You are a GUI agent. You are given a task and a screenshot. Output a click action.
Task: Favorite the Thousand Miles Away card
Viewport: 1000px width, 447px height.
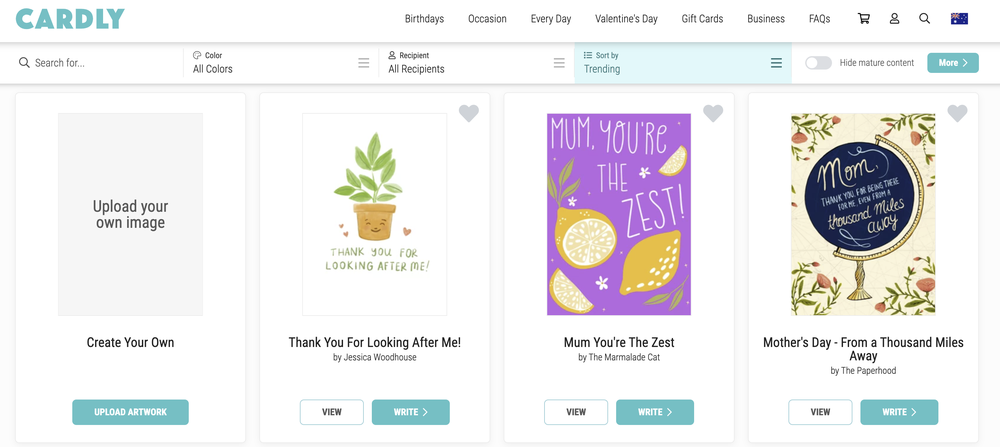(957, 114)
